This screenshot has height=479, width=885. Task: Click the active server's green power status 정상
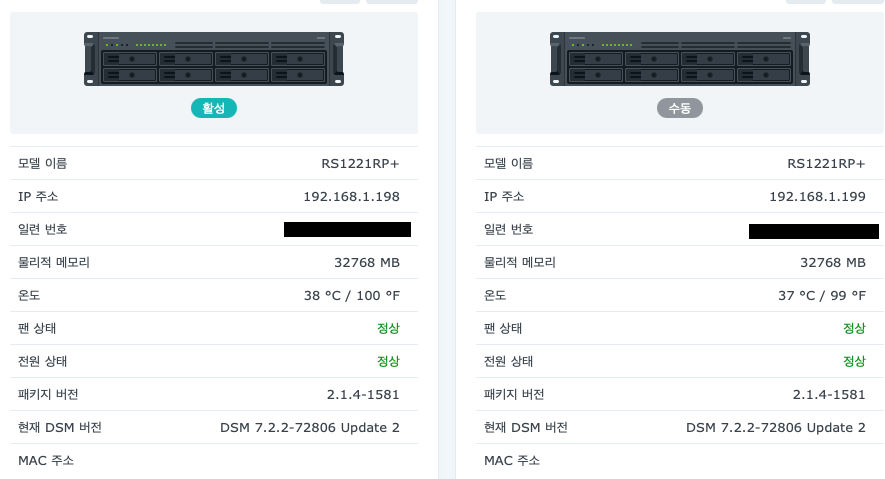pyautogui.click(x=388, y=361)
